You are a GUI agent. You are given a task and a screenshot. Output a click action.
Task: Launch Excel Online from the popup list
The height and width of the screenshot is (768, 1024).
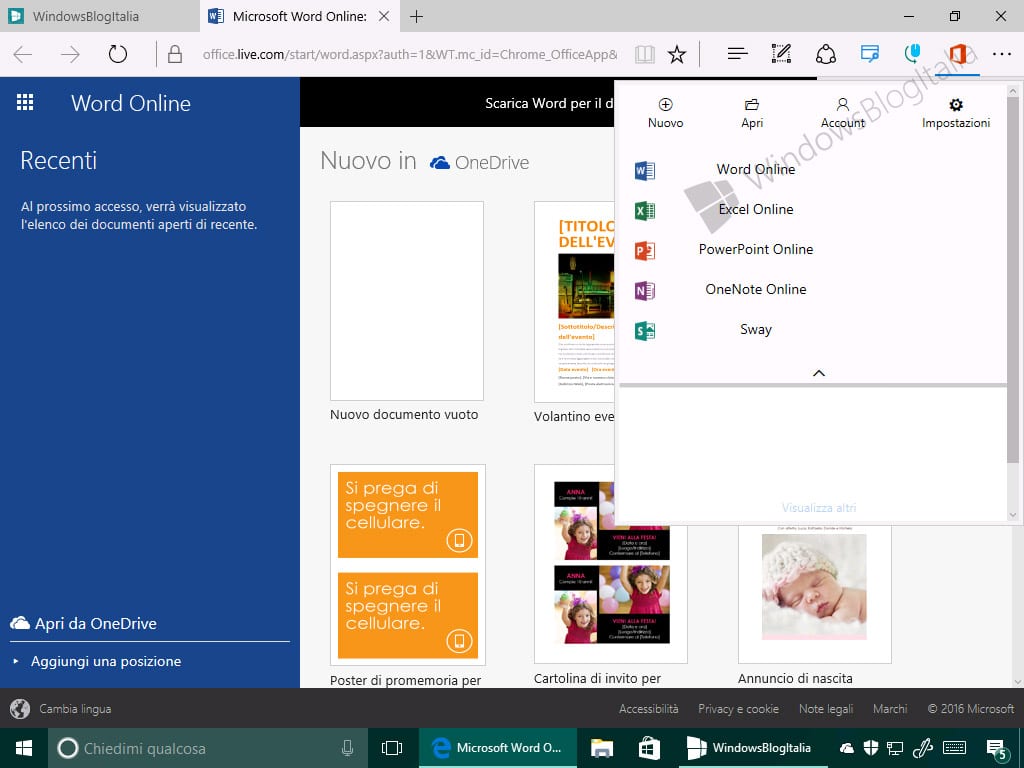coord(756,210)
